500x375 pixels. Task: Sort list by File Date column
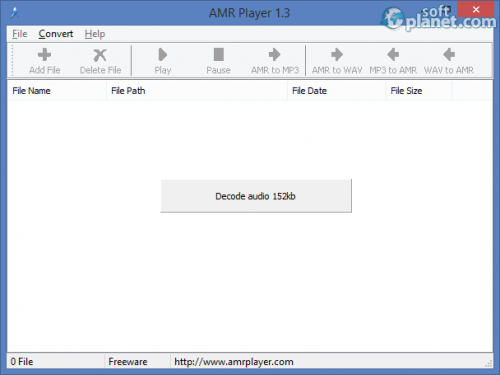pos(337,91)
